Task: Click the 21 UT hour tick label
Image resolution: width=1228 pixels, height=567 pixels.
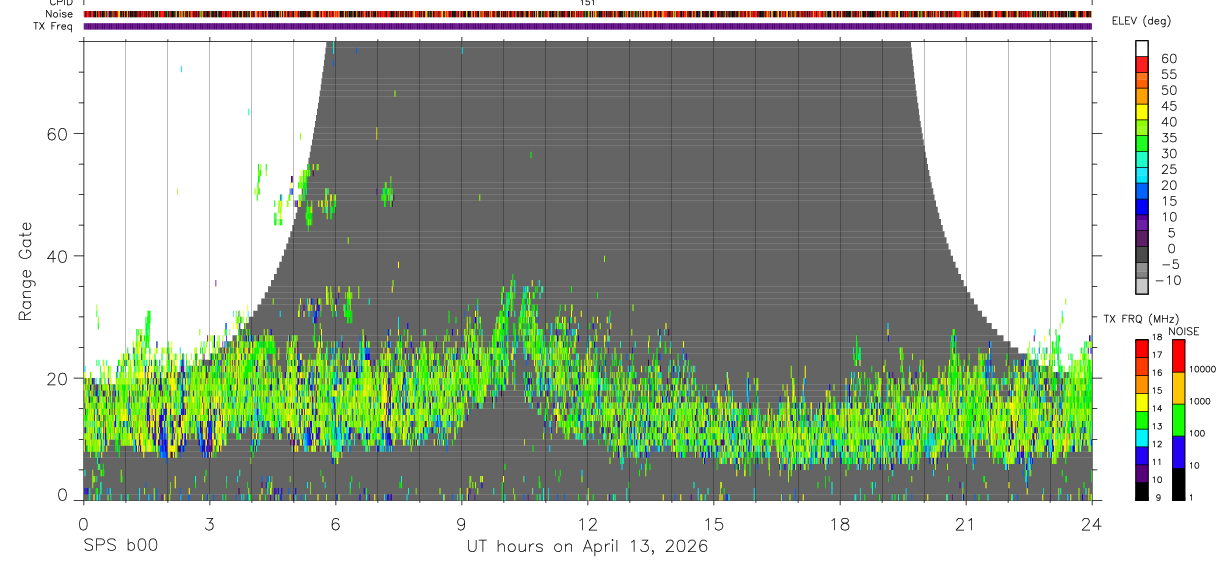Action: click(x=966, y=525)
